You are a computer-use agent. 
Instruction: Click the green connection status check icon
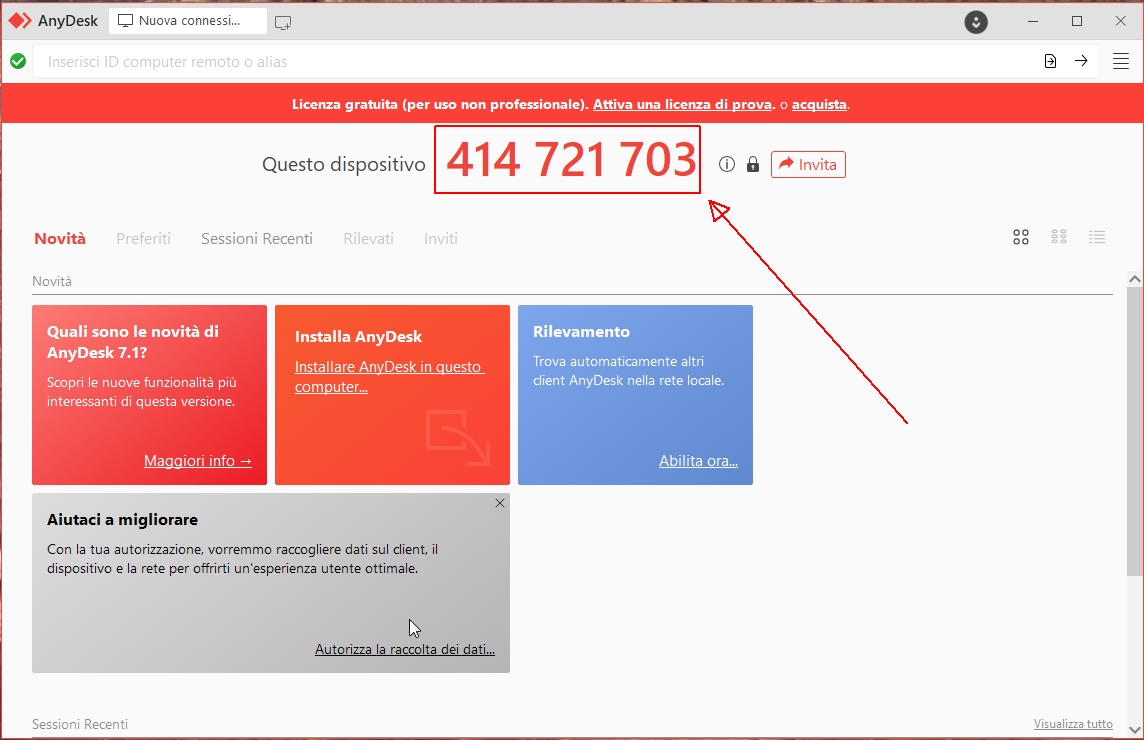[18, 61]
